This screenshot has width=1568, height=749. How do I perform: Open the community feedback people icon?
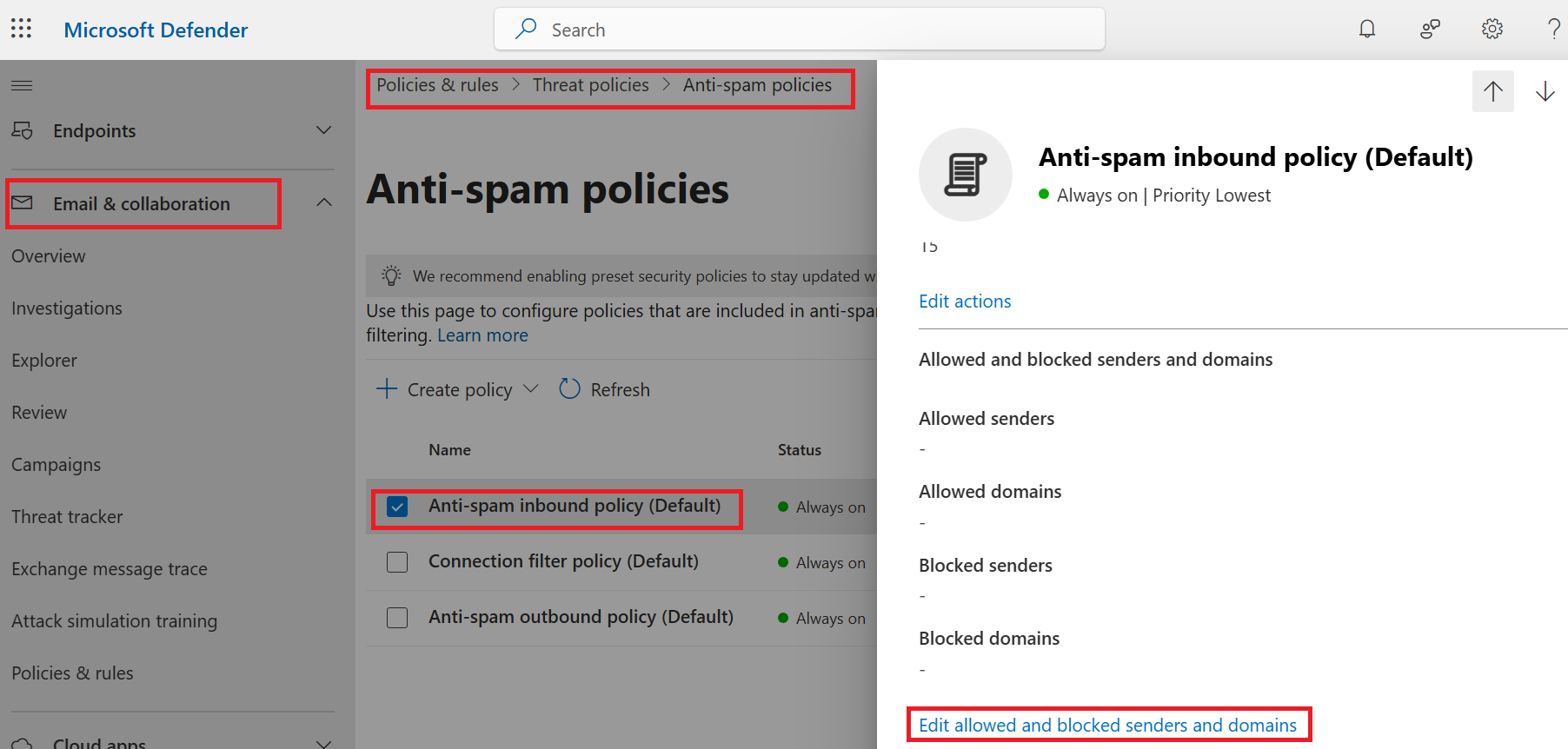(1430, 29)
